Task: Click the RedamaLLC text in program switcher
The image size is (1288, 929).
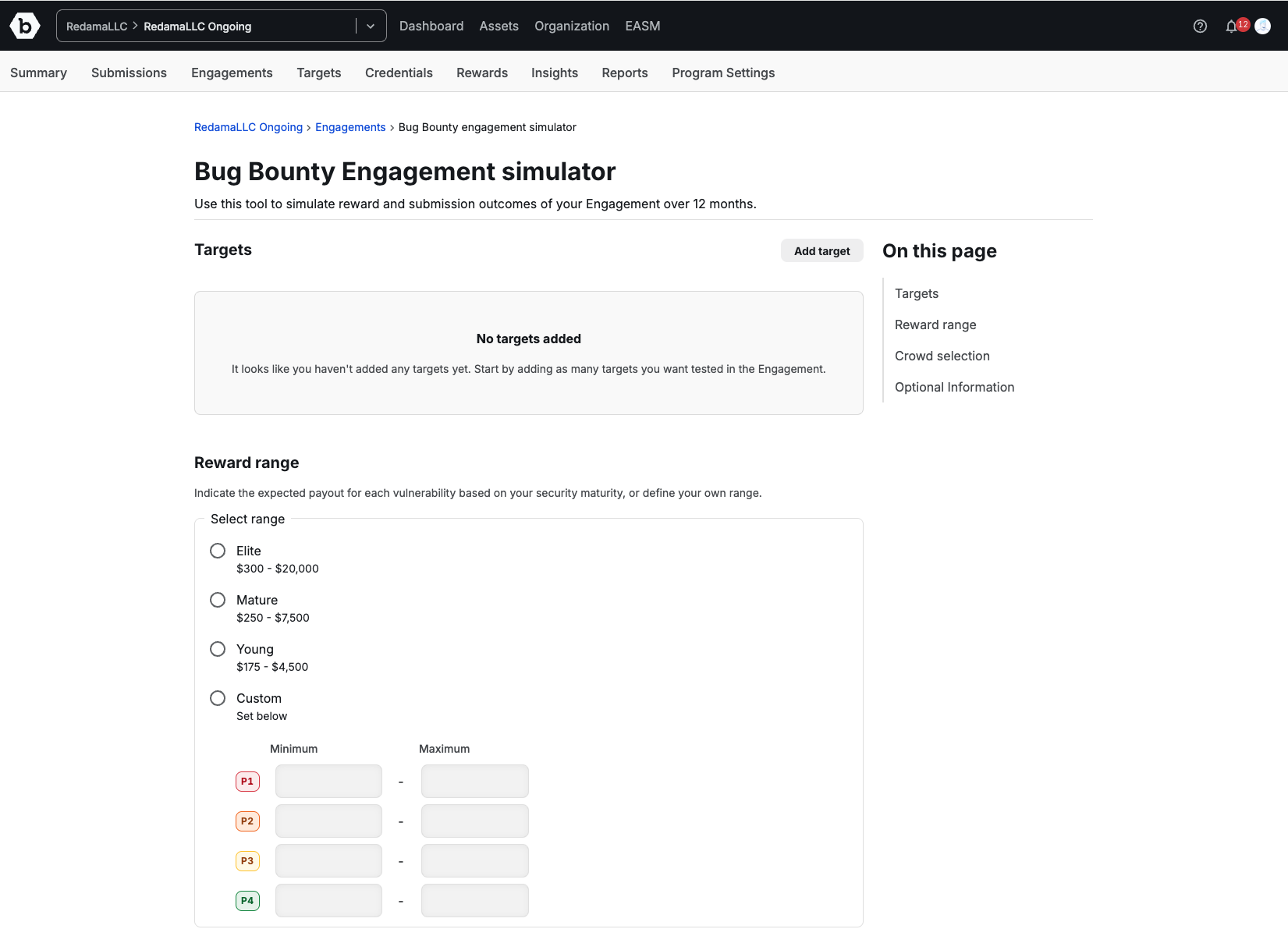Action: (x=97, y=27)
